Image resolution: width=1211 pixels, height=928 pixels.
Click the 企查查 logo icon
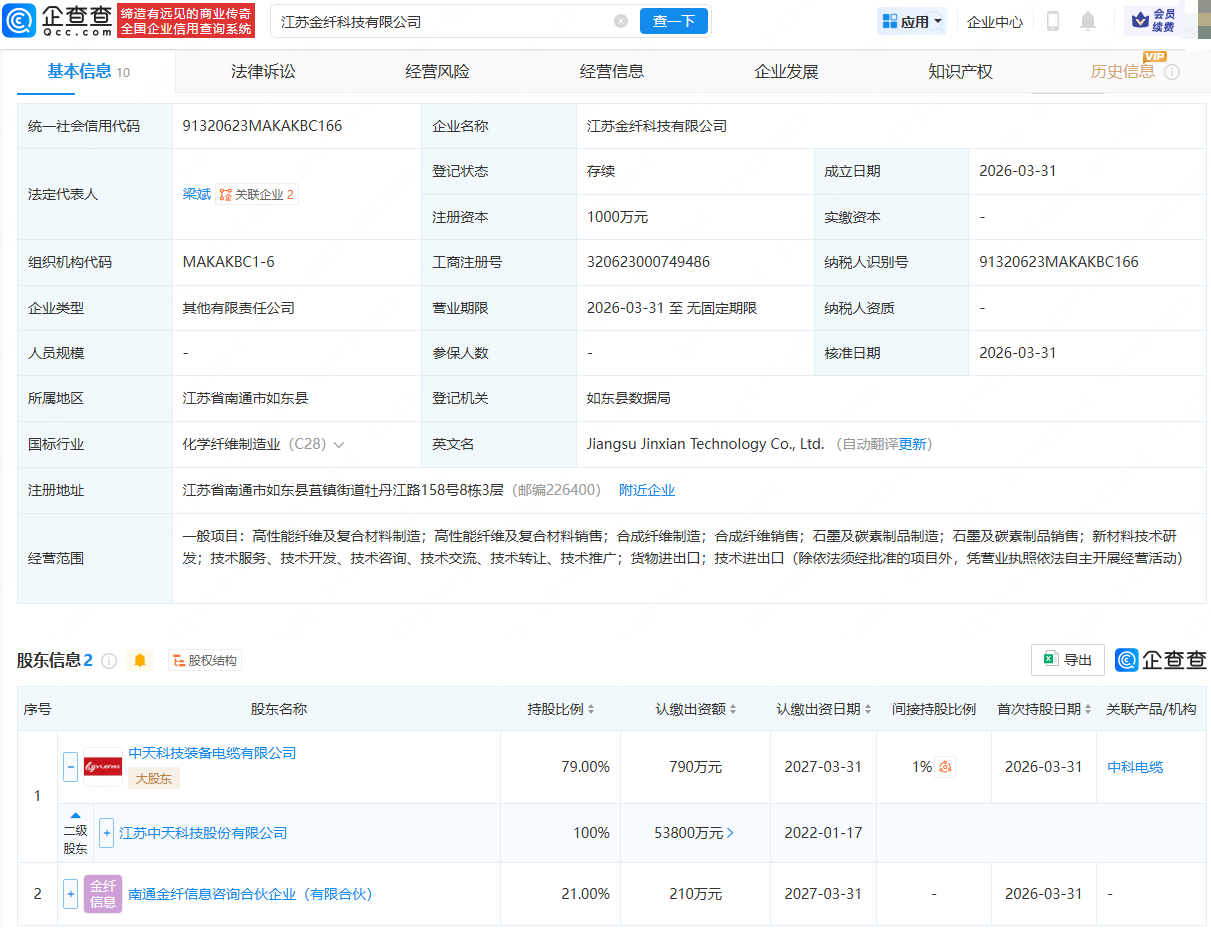(20, 20)
